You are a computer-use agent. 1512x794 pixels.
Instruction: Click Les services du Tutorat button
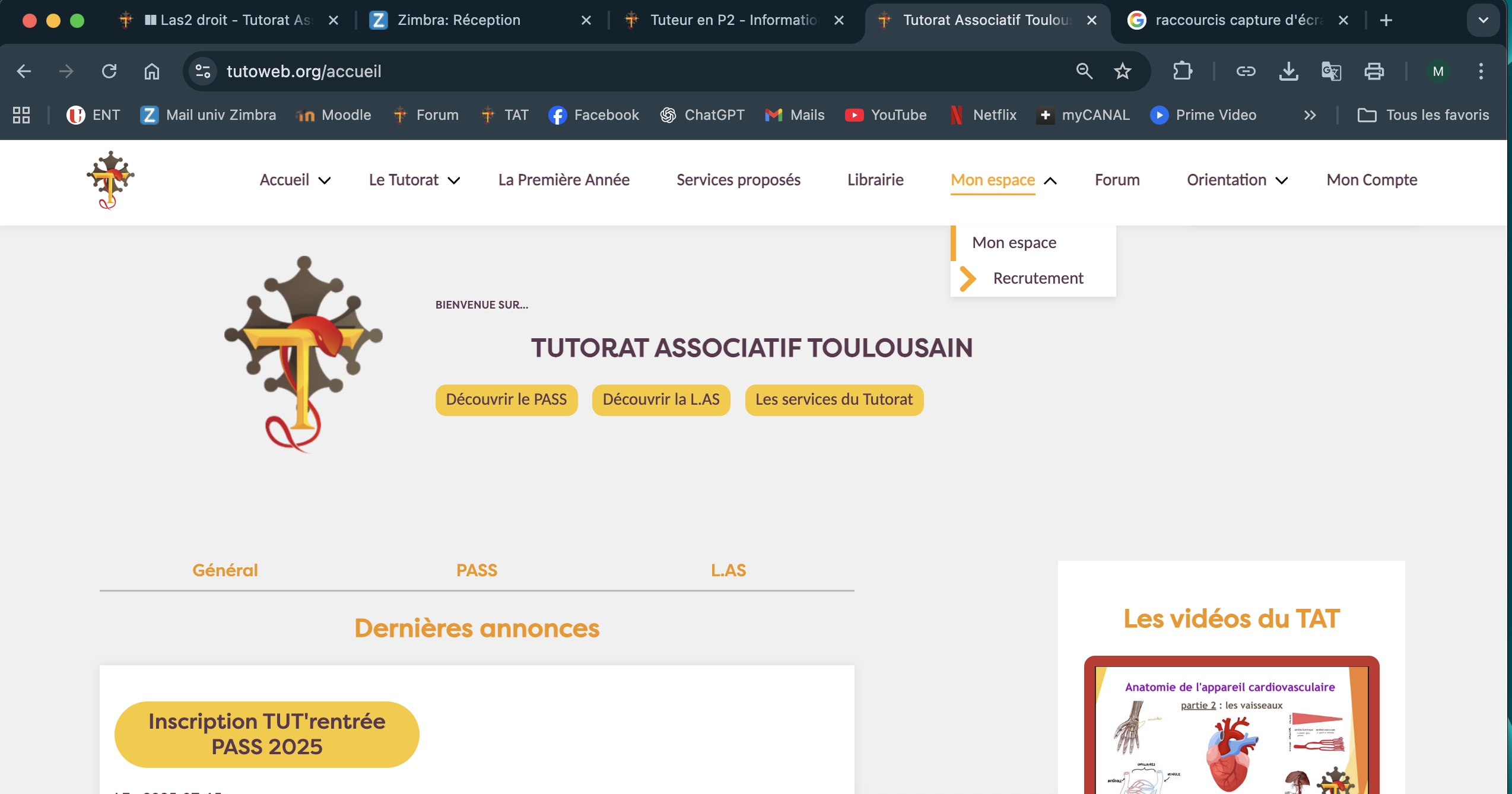click(x=834, y=400)
